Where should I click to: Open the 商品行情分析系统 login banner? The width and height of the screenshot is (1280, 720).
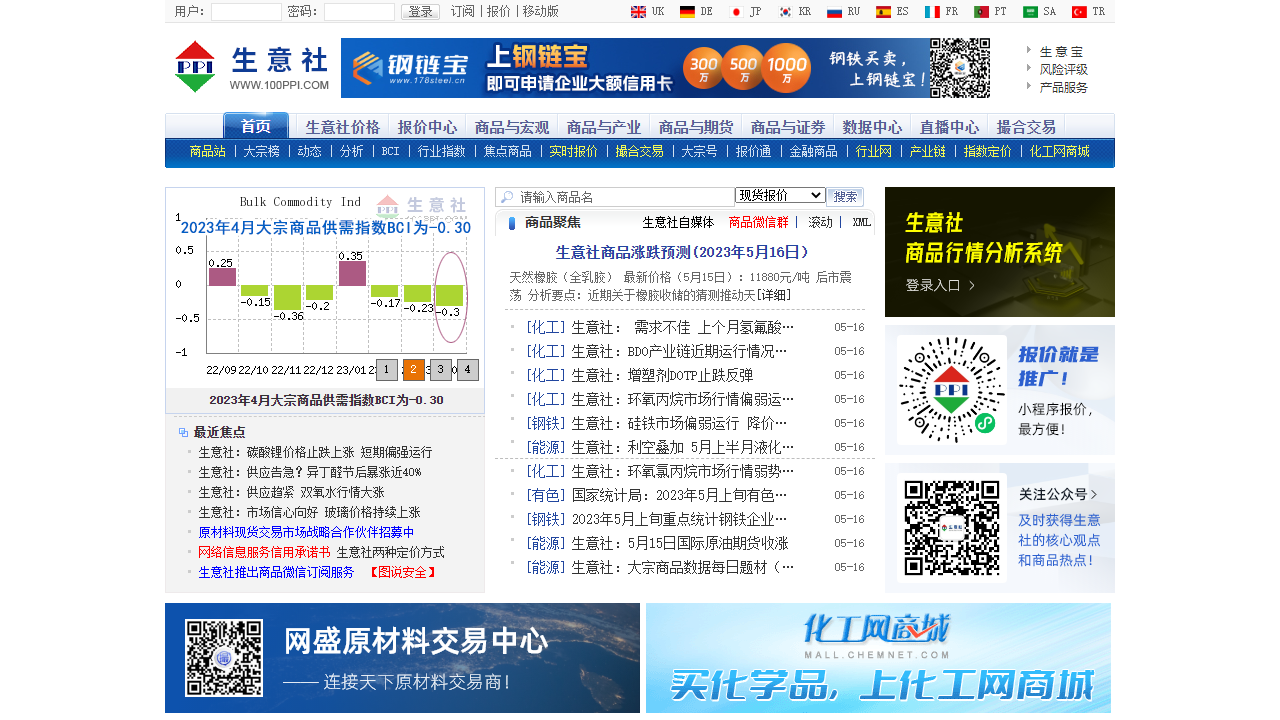click(x=999, y=252)
